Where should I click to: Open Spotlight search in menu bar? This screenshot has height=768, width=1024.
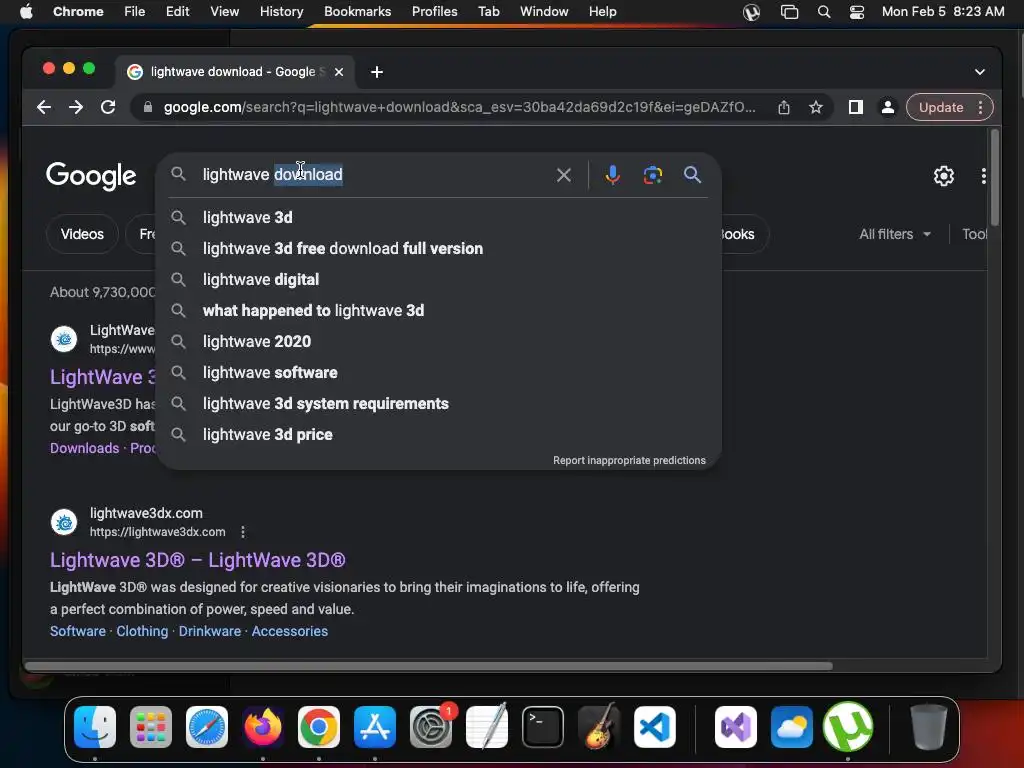coord(824,12)
